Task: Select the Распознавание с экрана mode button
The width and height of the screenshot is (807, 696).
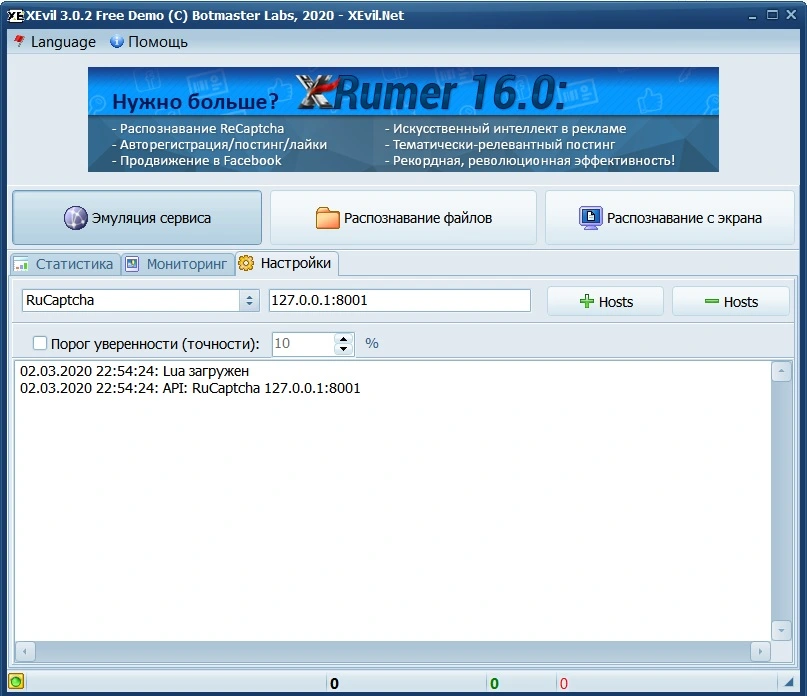Action: pos(670,218)
